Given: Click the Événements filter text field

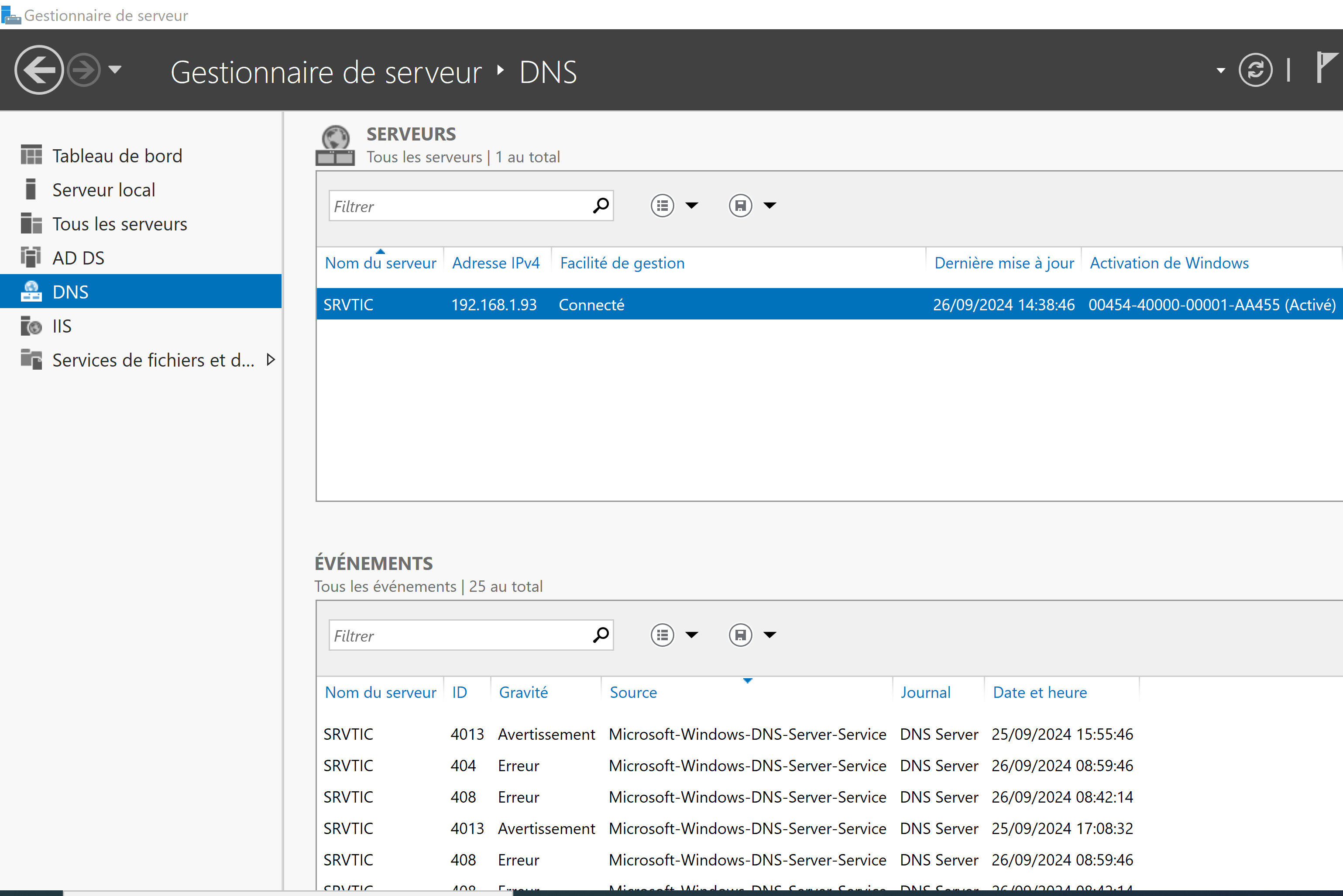Looking at the screenshot, I should click(x=460, y=635).
